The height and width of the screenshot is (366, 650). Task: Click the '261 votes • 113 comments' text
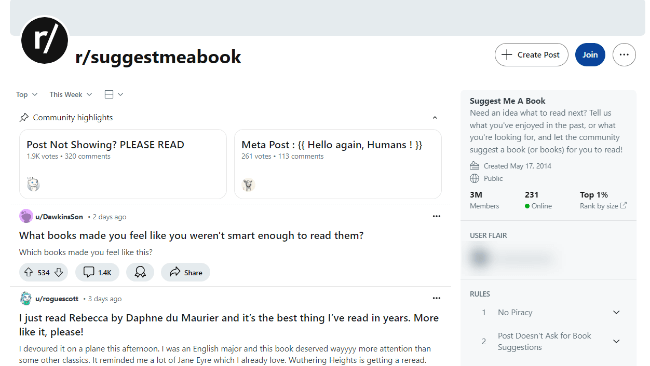pos(282,156)
